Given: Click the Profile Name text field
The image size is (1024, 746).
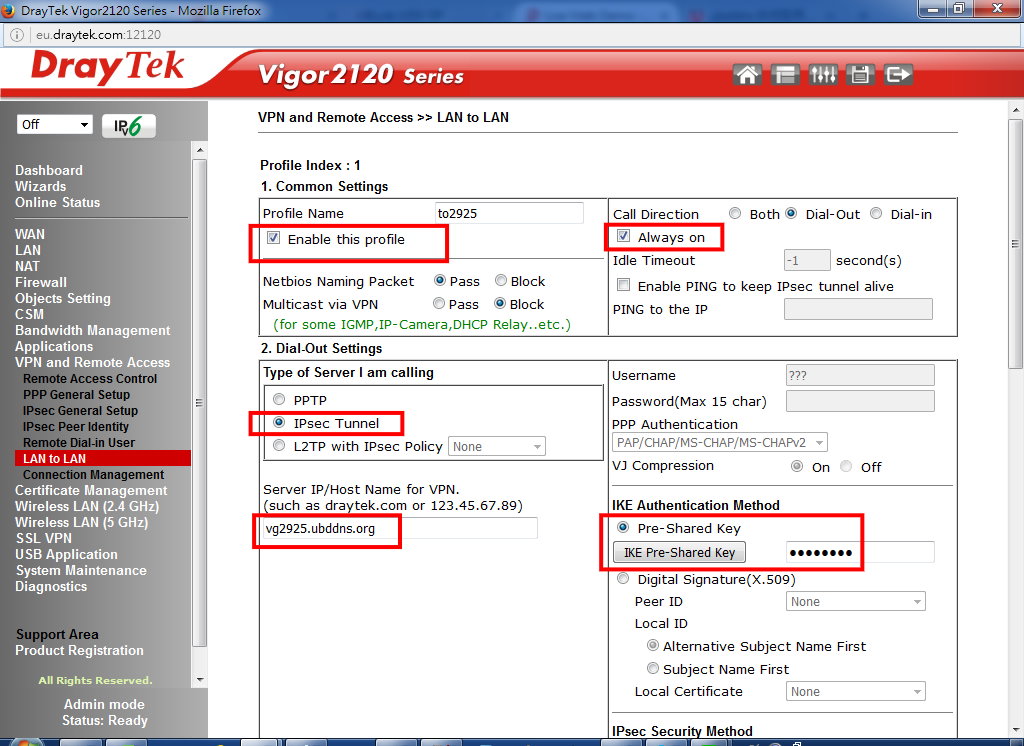Looking at the screenshot, I should coord(509,213).
